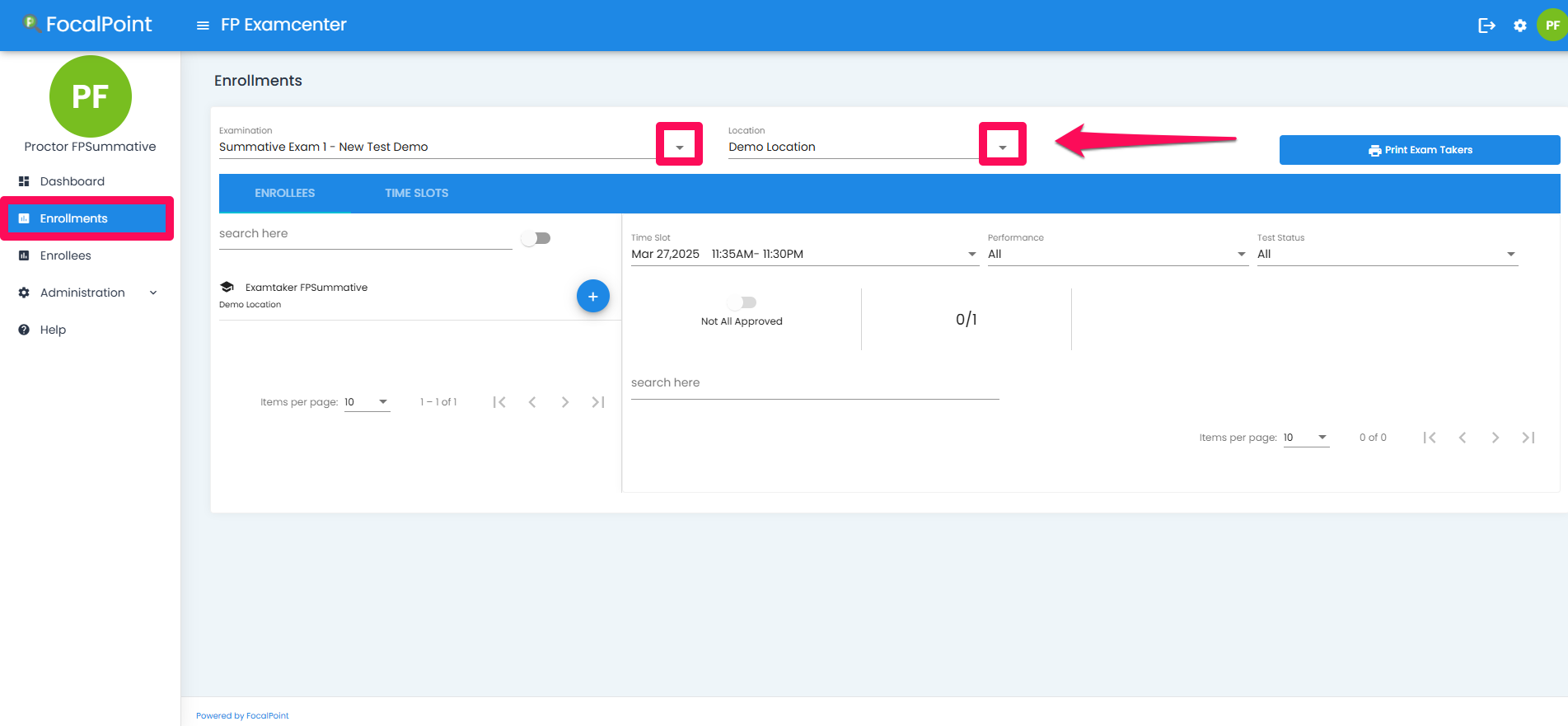Toggle the Not All Approved switch

742,302
